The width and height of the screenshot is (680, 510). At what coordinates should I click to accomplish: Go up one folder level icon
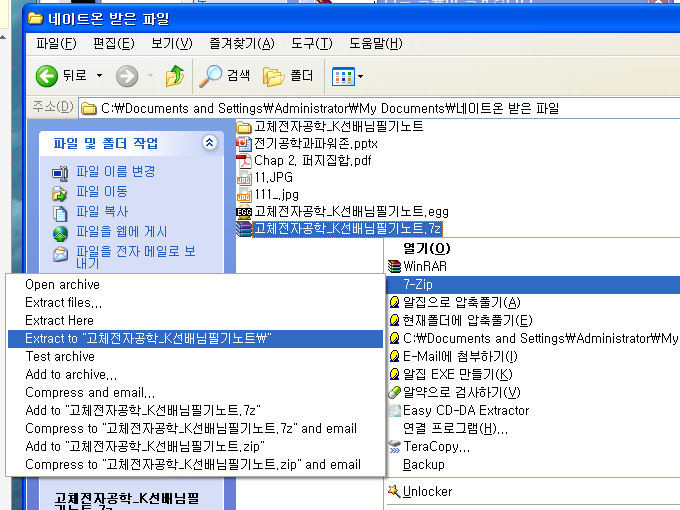point(175,76)
